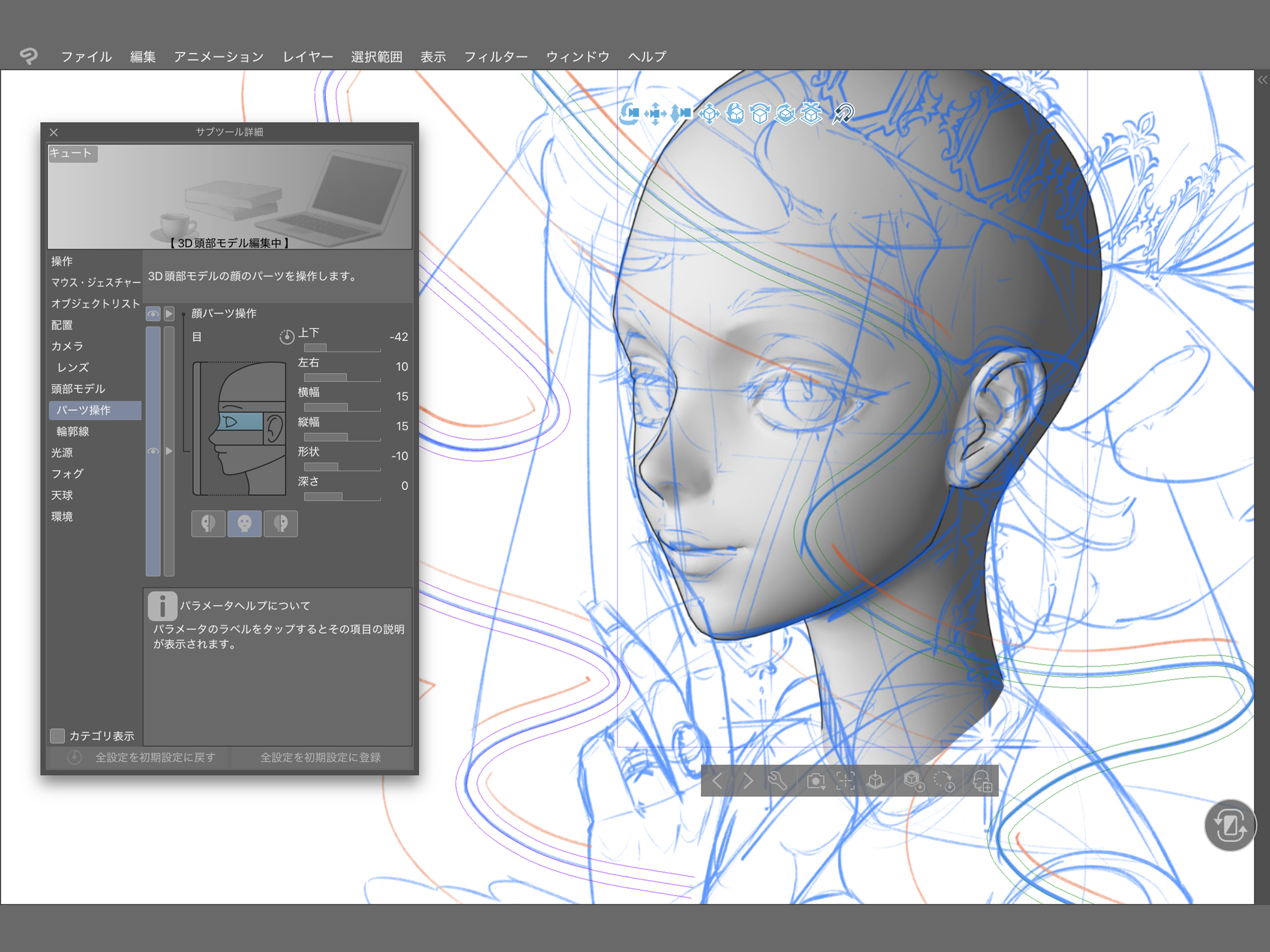The image size is (1270, 952).
Task: Select the both-sides symmetric face edit toggle
Action: [245, 524]
